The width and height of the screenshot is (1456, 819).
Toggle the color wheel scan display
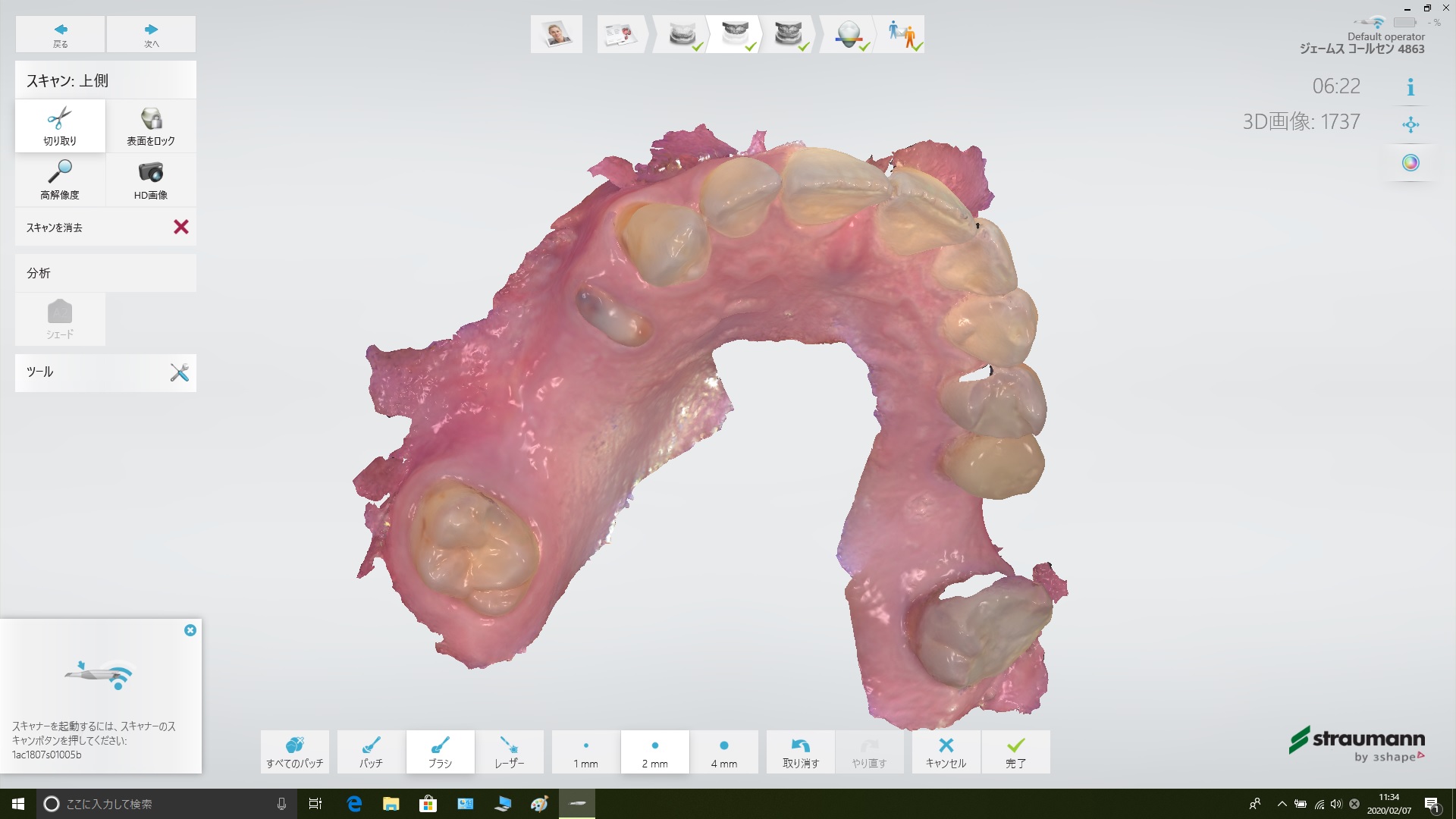(x=1410, y=163)
